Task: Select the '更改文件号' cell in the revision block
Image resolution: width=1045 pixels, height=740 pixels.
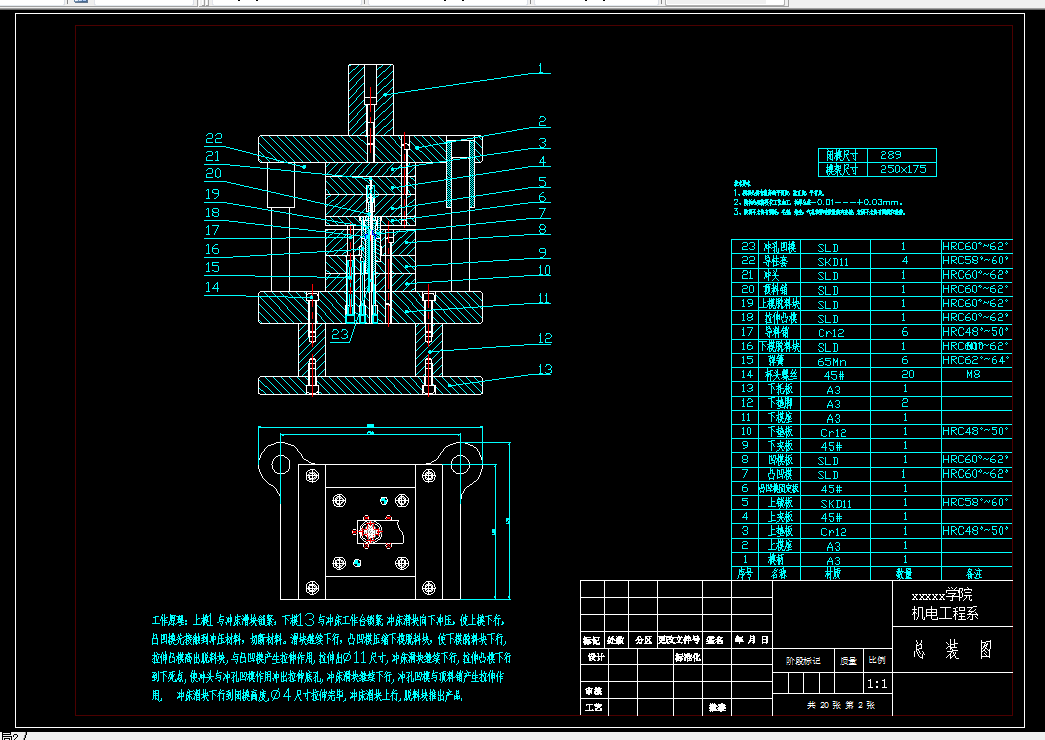Action: [x=679, y=640]
